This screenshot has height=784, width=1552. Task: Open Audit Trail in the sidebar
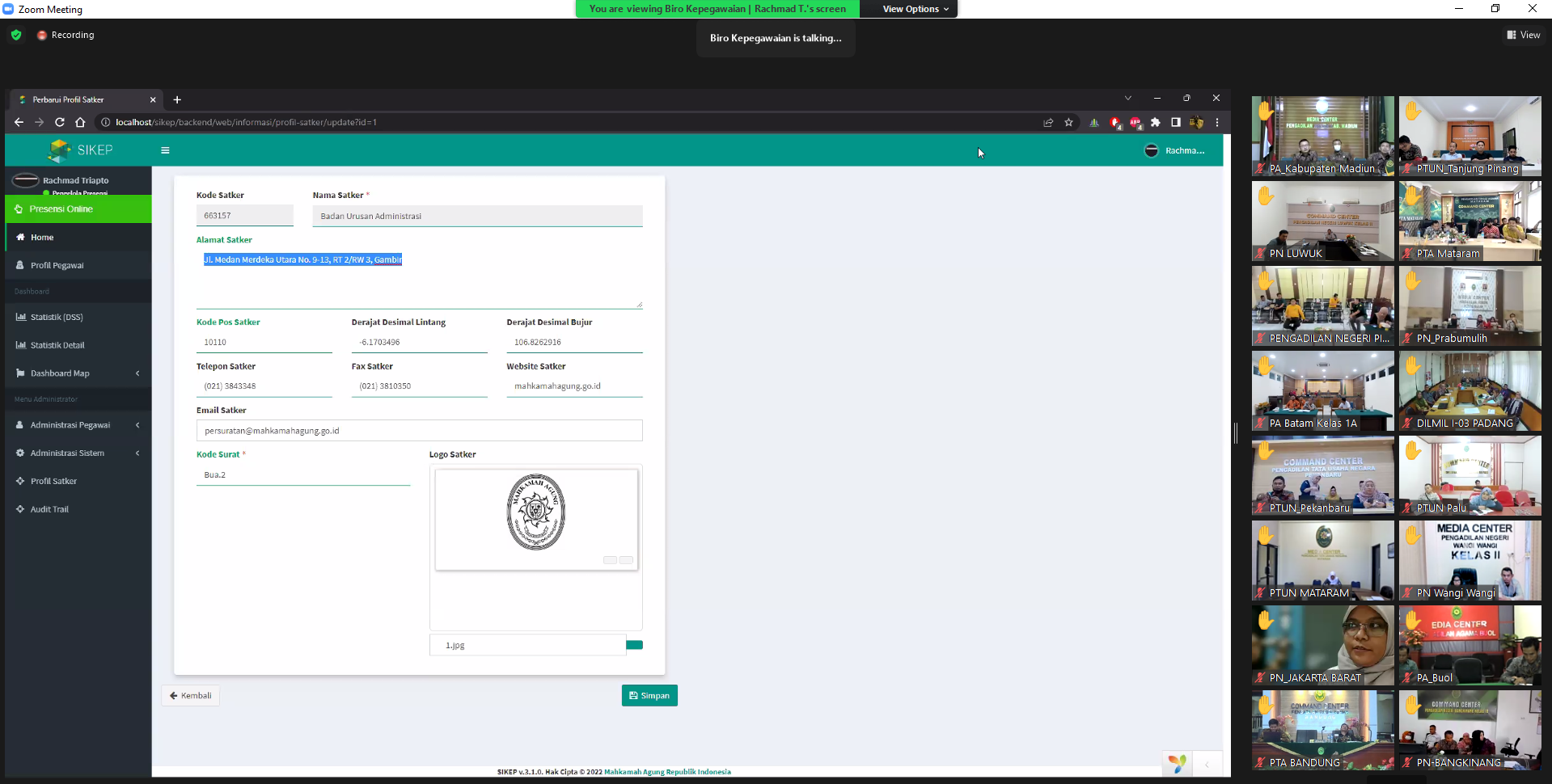click(49, 509)
